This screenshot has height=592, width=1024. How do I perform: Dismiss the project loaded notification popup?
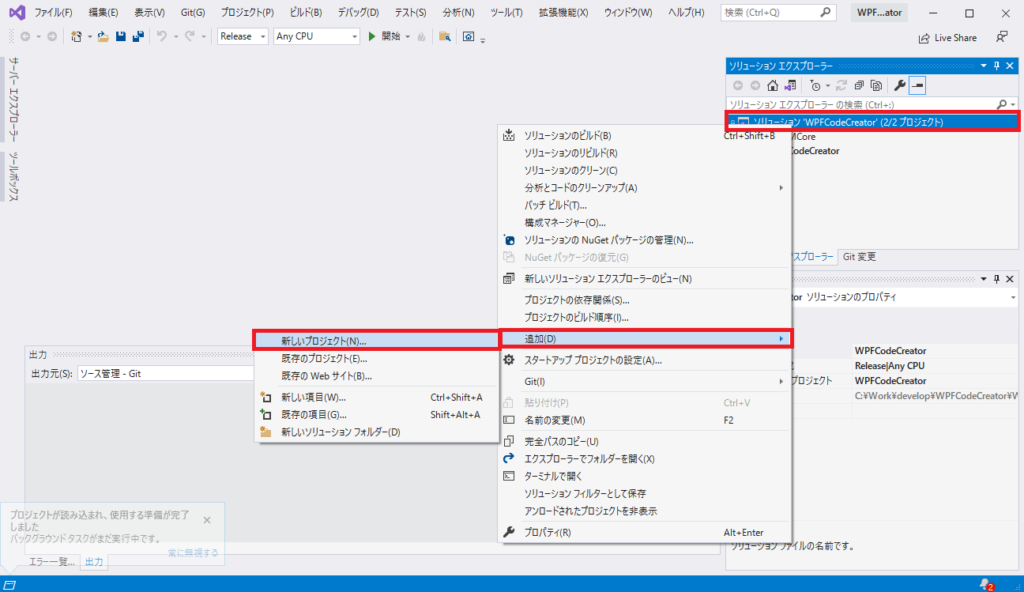[207, 520]
